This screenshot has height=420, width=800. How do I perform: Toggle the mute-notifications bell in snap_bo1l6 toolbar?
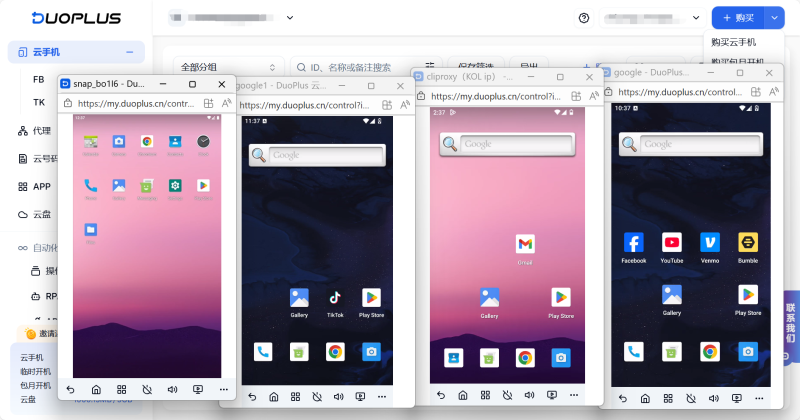pos(147,389)
